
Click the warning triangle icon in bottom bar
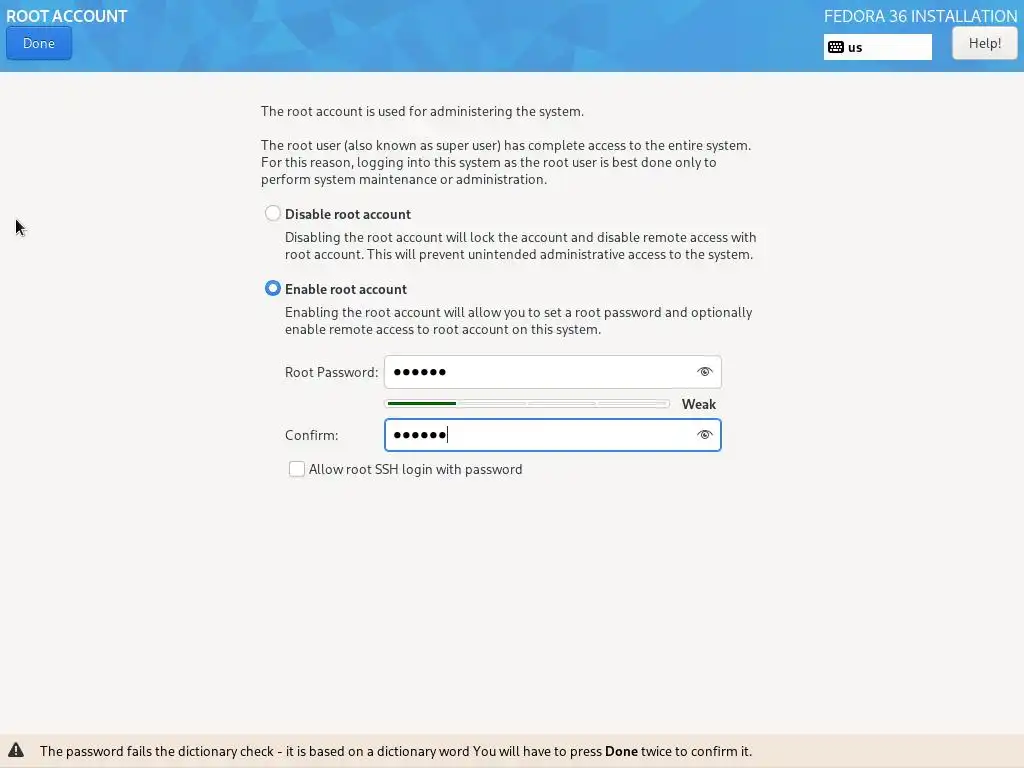coord(16,750)
